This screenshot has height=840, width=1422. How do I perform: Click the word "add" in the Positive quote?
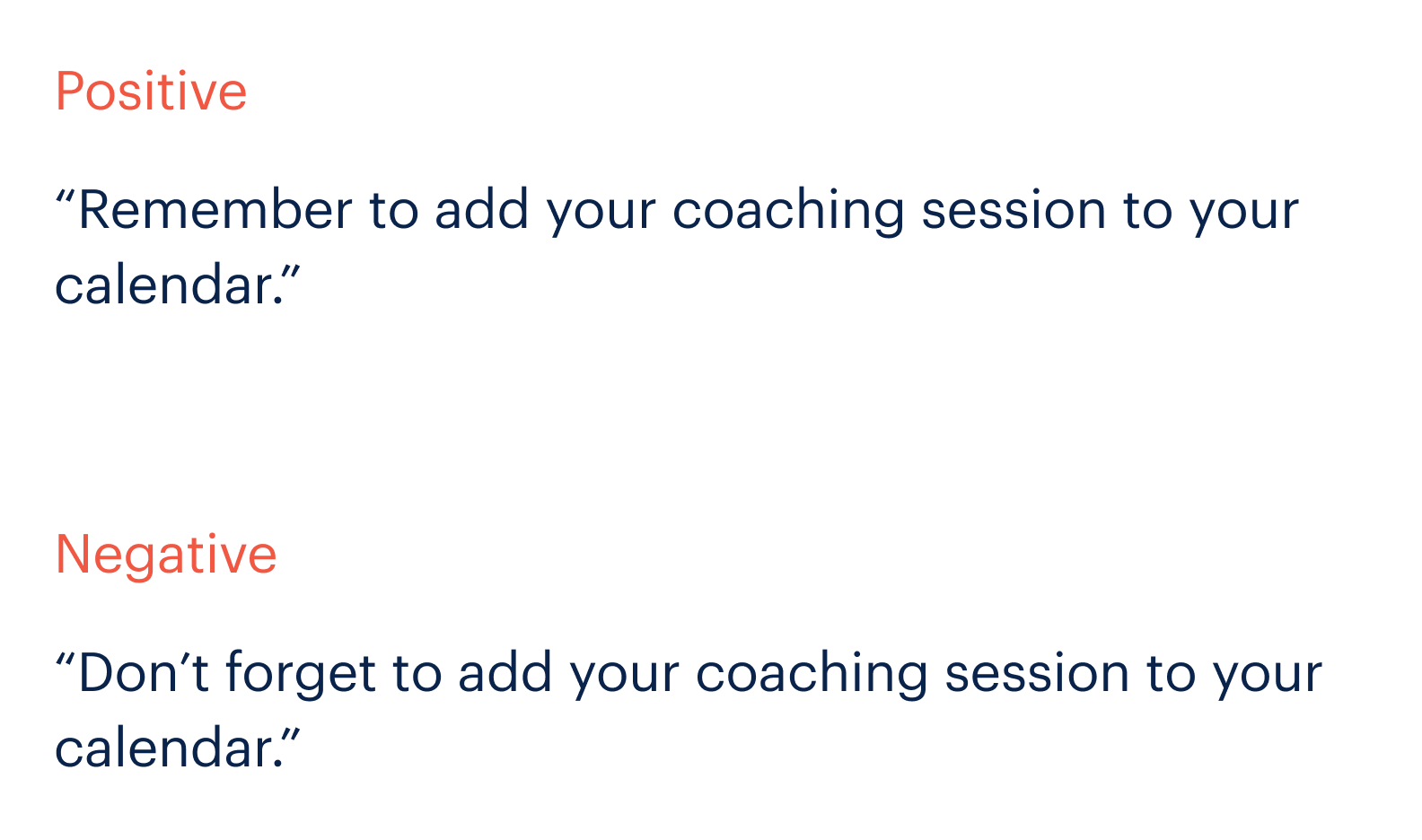pyautogui.click(x=482, y=211)
